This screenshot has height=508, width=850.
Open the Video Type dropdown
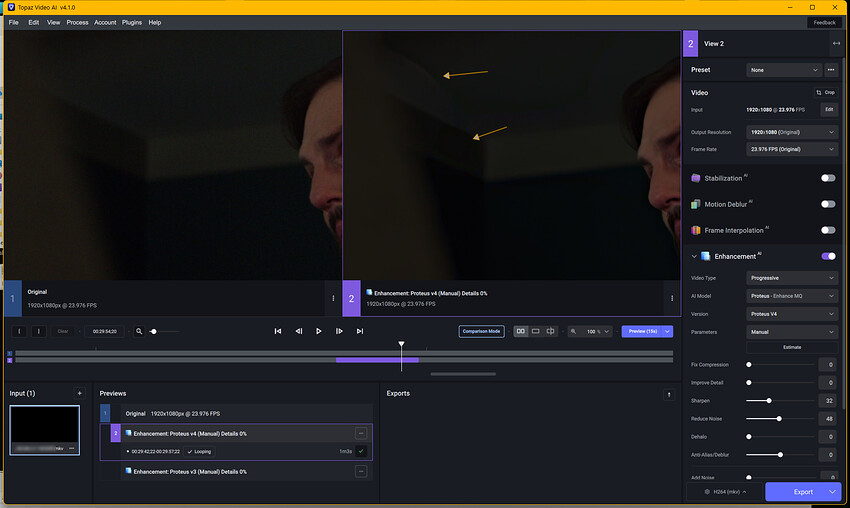tap(792, 278)
